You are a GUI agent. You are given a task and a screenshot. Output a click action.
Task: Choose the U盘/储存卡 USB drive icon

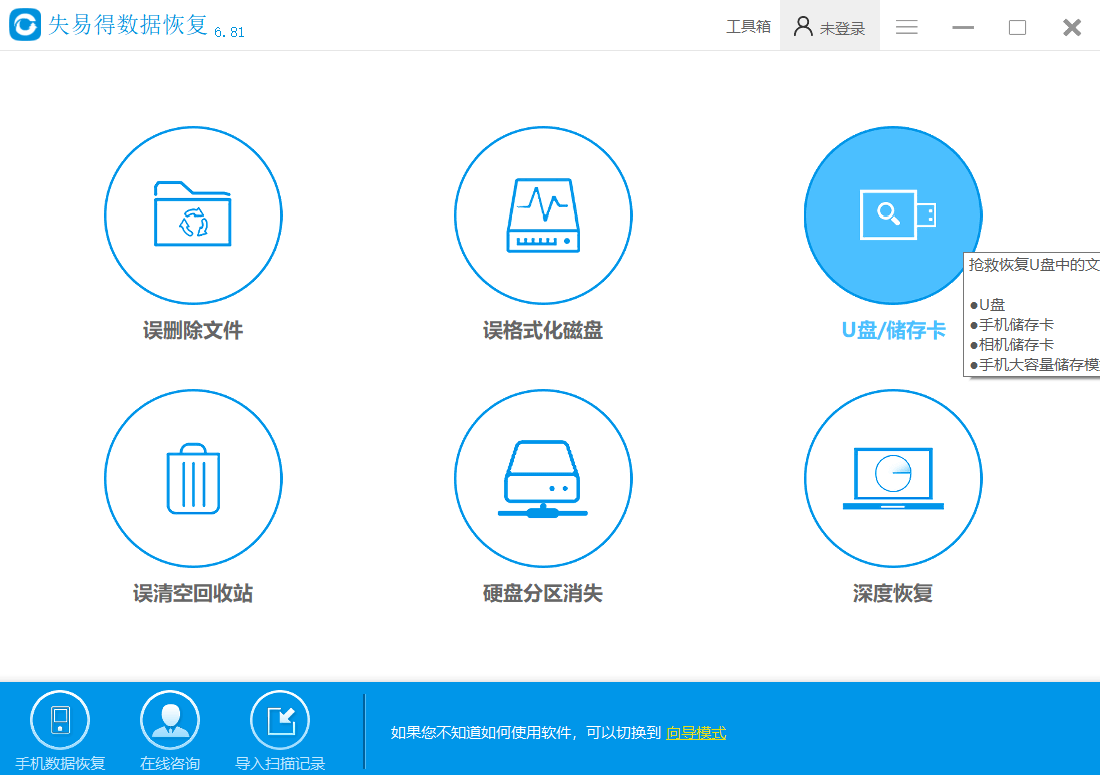click(x=893, y=215)
